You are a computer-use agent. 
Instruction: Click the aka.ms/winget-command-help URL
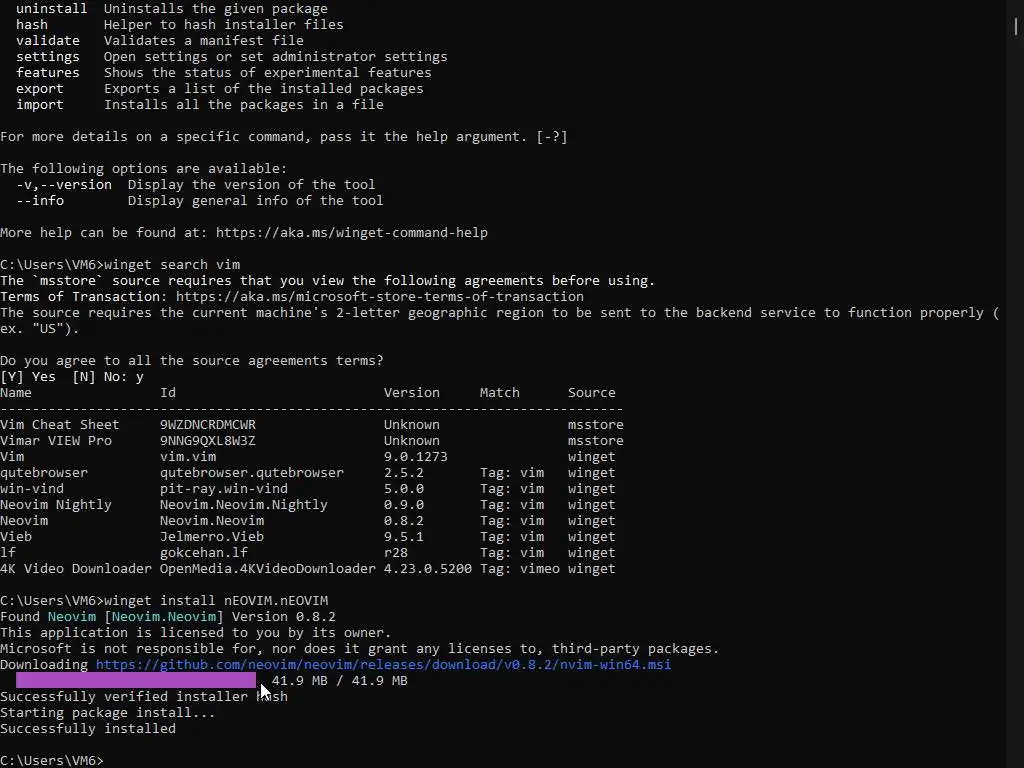351,232
